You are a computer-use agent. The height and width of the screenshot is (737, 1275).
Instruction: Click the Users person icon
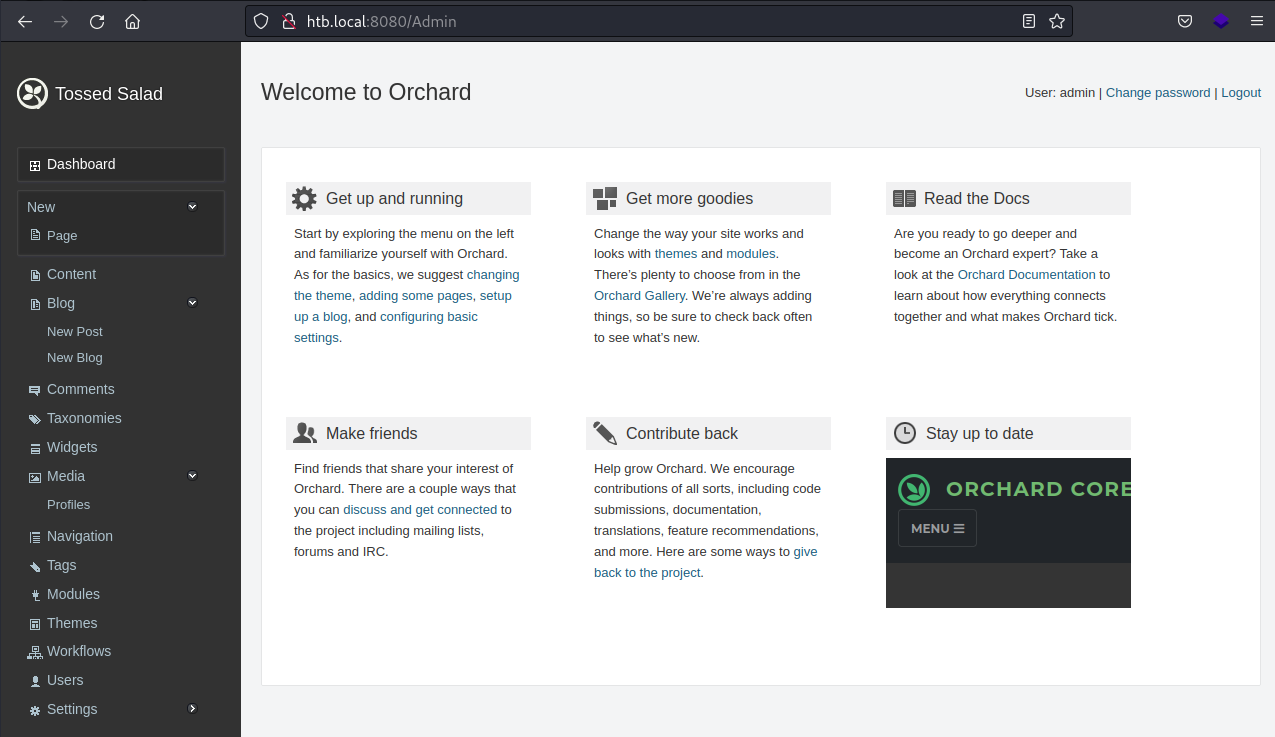click(x=35, y=681)
